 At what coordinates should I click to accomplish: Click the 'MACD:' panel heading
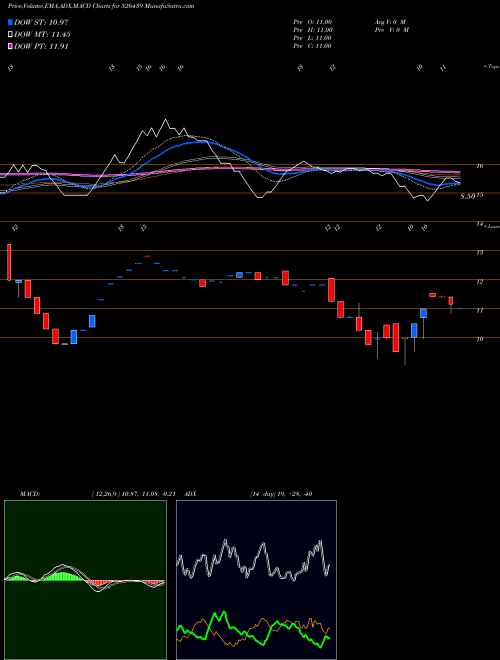coord(30,494)
